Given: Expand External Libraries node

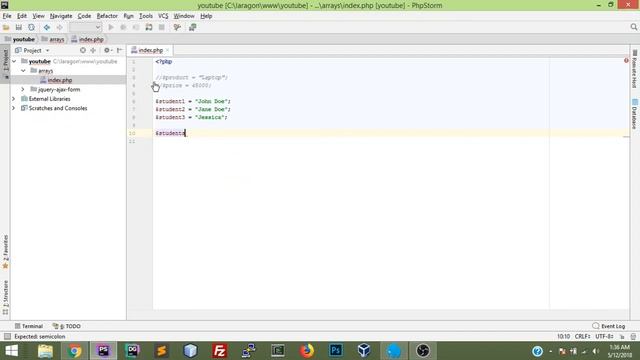Looking at the screenshot, I should coord(14,99).
